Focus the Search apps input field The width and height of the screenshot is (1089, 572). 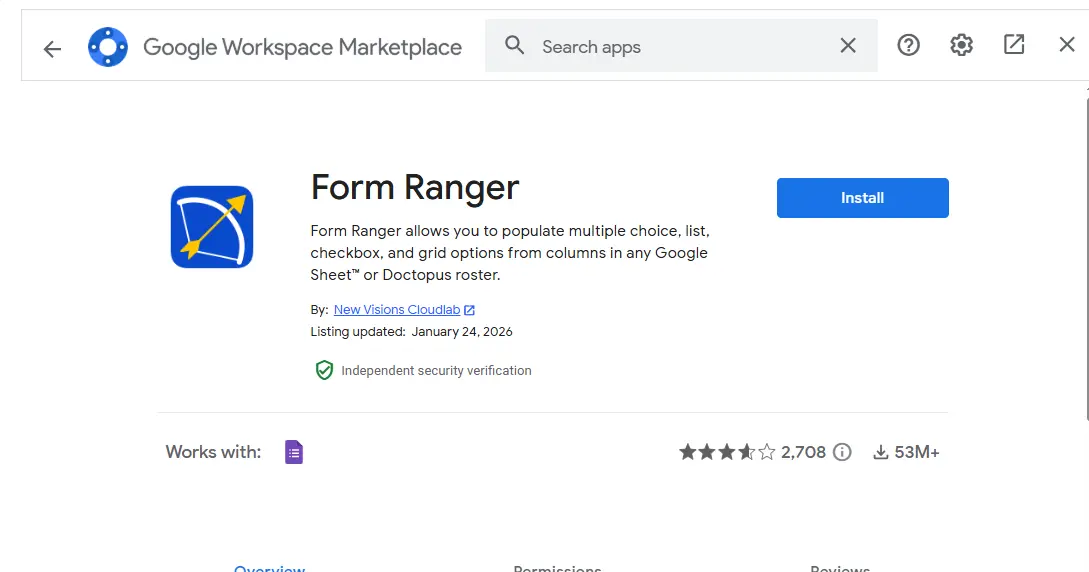tap(680, 47)
